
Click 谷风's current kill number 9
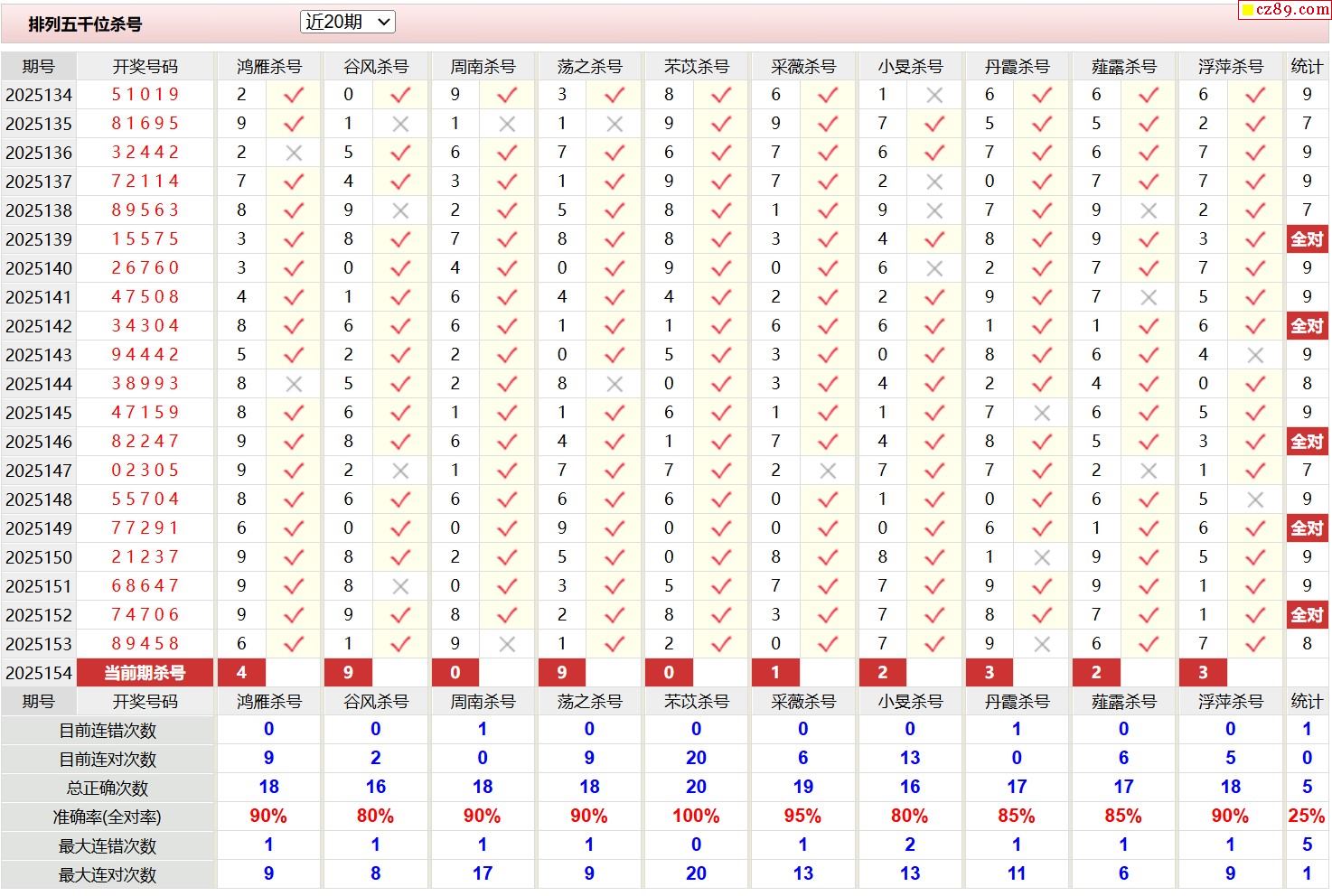348,673
